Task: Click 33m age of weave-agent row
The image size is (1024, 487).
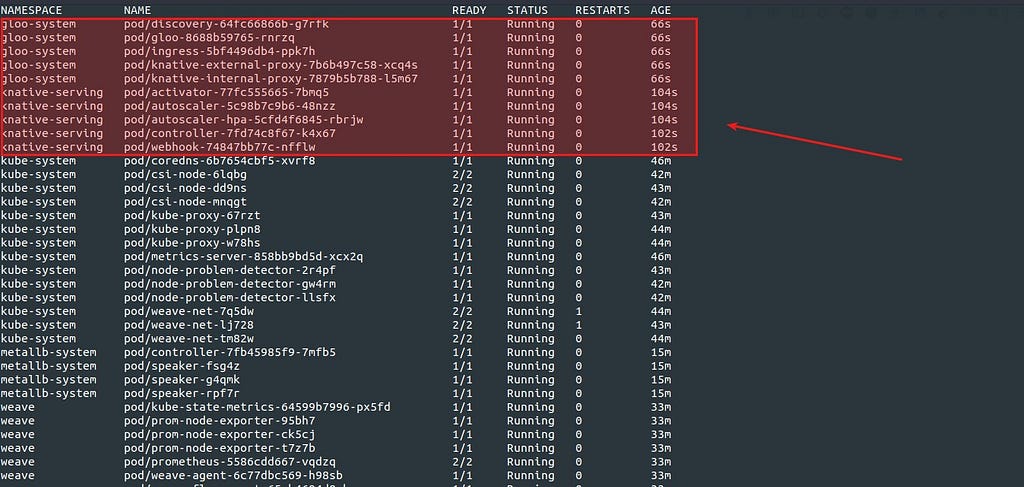Action: pos(660,477)
